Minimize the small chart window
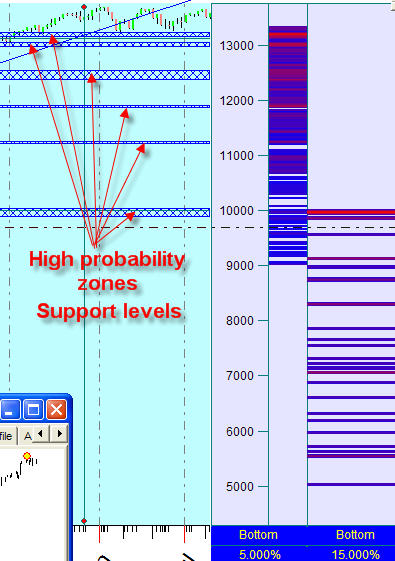The height and width of the screenshot is (561, 395). (x=10, y=409)
